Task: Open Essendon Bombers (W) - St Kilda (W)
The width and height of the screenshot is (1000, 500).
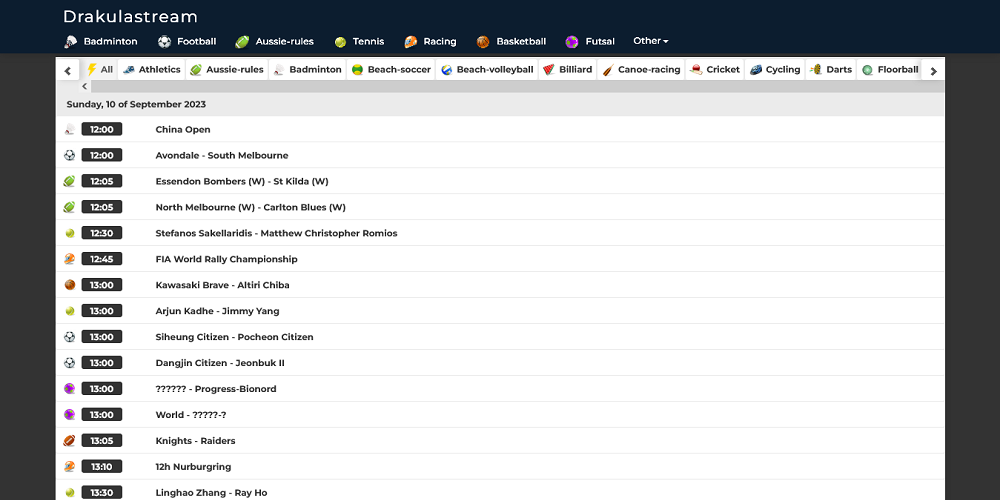Action: [242, 181]
